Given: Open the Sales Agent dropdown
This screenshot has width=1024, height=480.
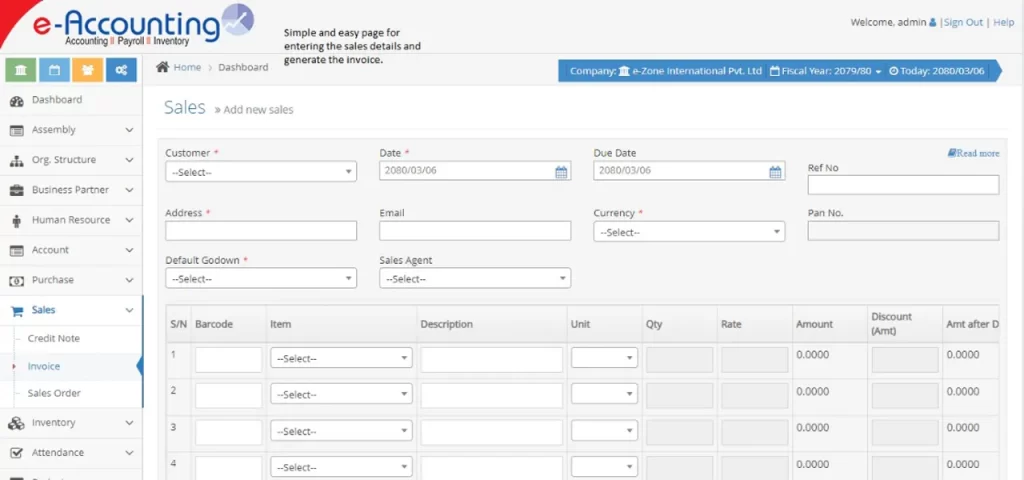Looking at the screenshot, I should point(474,279).
